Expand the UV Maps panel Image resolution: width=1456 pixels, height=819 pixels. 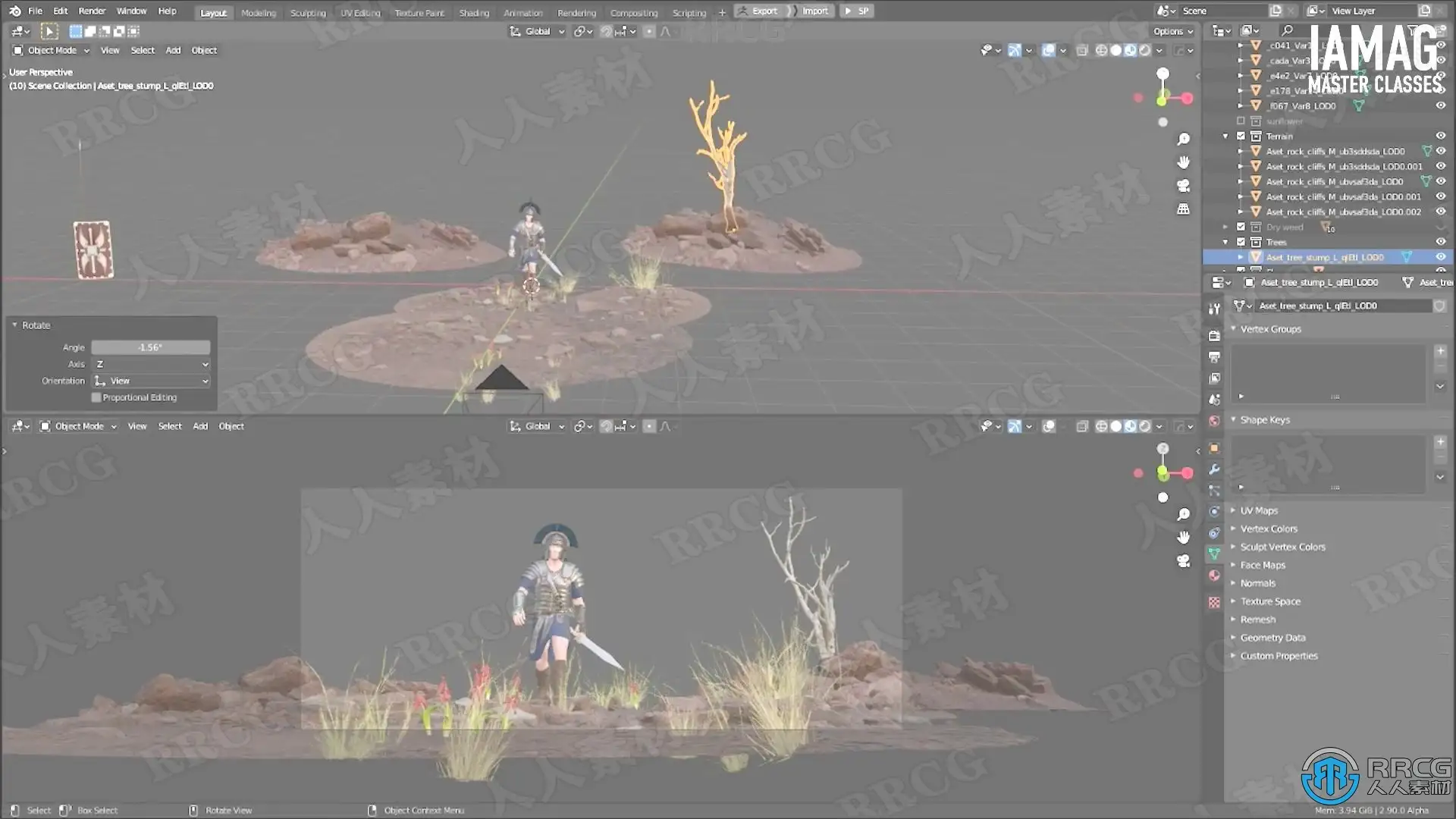click(x=1258, y=510)
